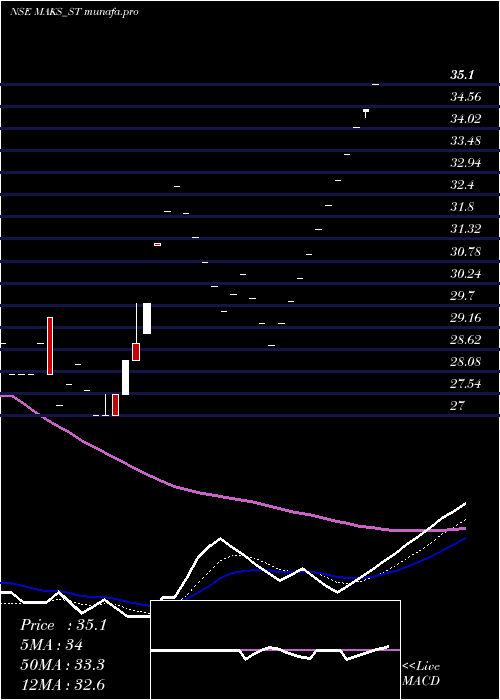Click the 31.32 price axis label
500x700 pixels.
tap(465, 229)
